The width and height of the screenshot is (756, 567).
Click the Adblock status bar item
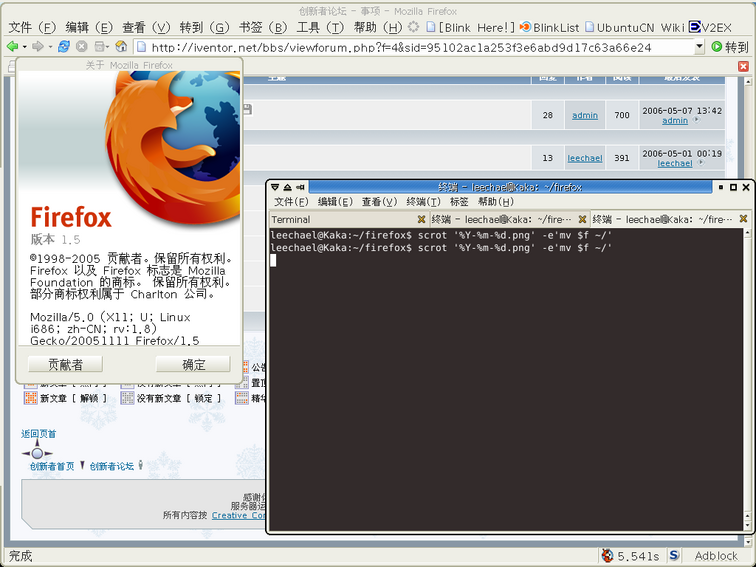pos(716,556)
